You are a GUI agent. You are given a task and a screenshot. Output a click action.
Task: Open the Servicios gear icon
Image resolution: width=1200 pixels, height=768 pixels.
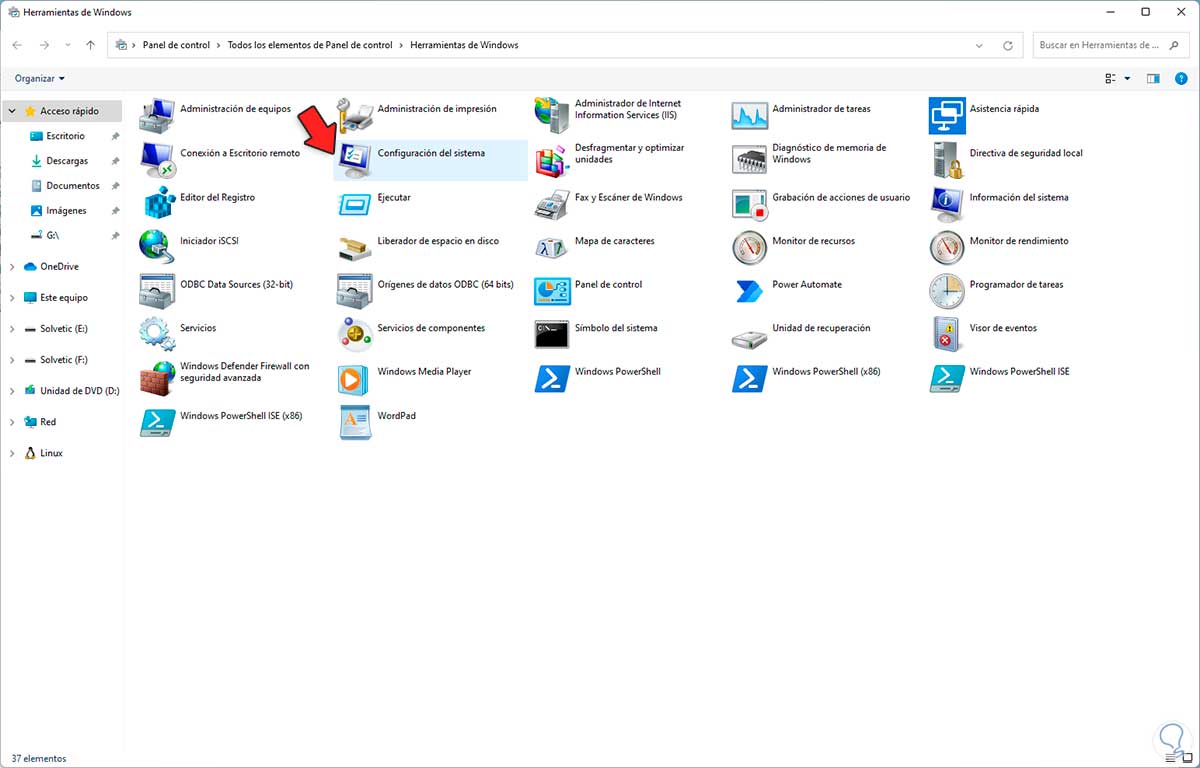pyautogui.click(x=157, y=334)
